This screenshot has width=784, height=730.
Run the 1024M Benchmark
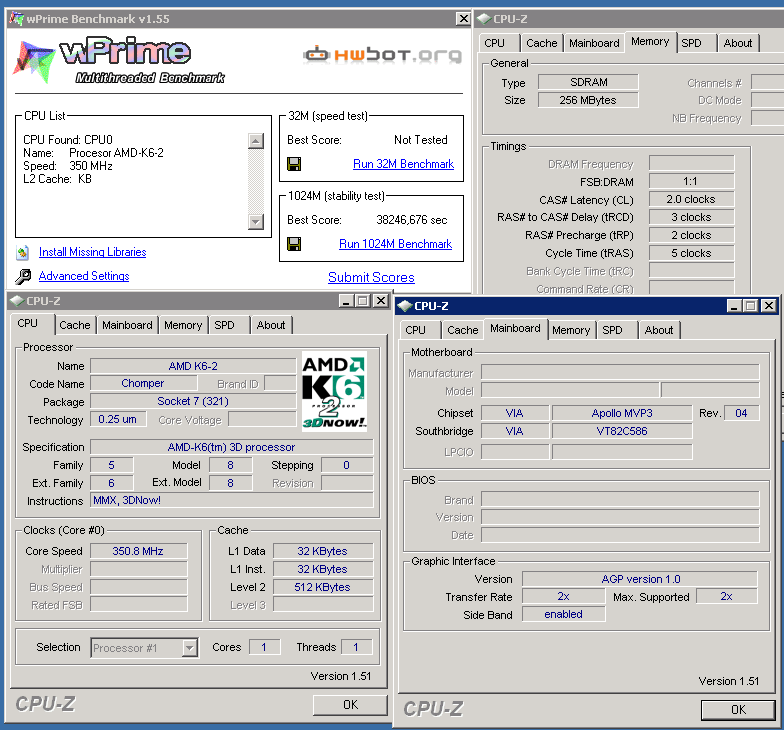tap(396, 244)
